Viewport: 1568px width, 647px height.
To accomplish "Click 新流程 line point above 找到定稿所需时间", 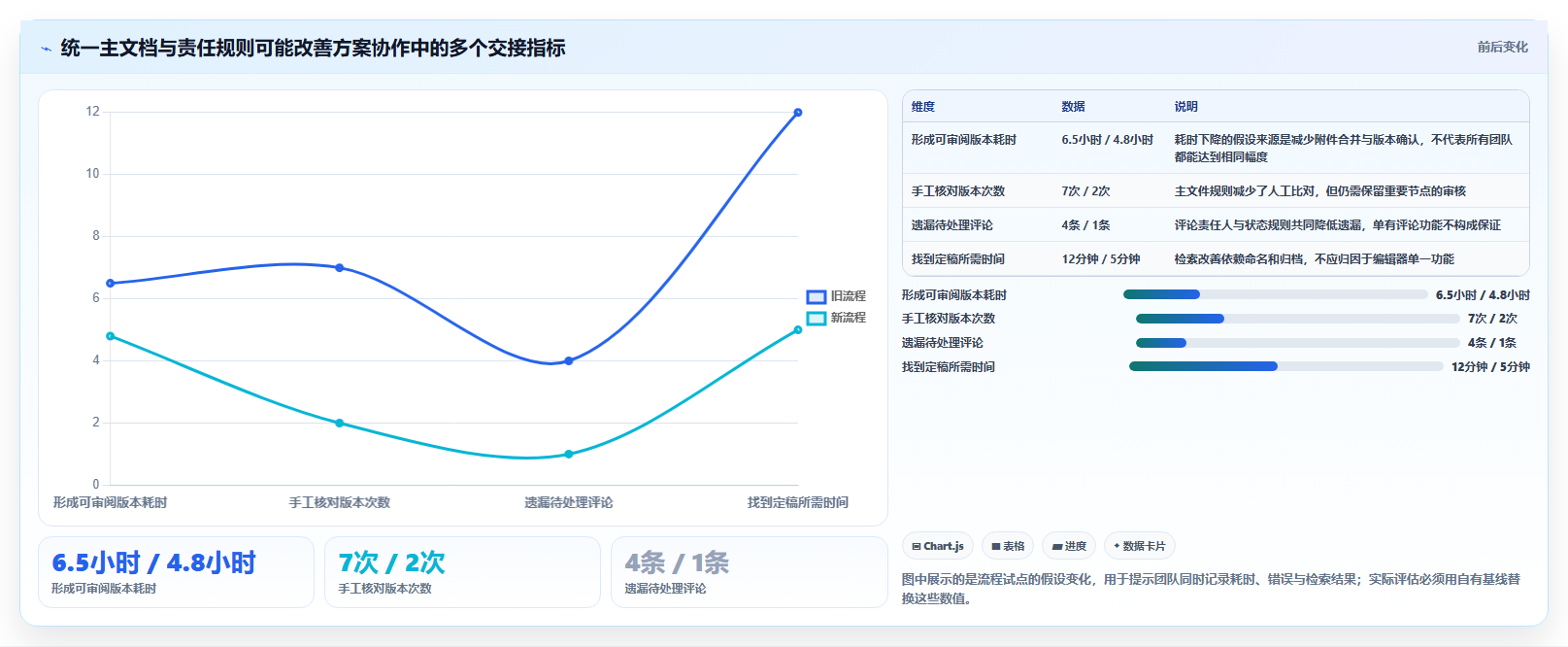I will click(798, 329).
